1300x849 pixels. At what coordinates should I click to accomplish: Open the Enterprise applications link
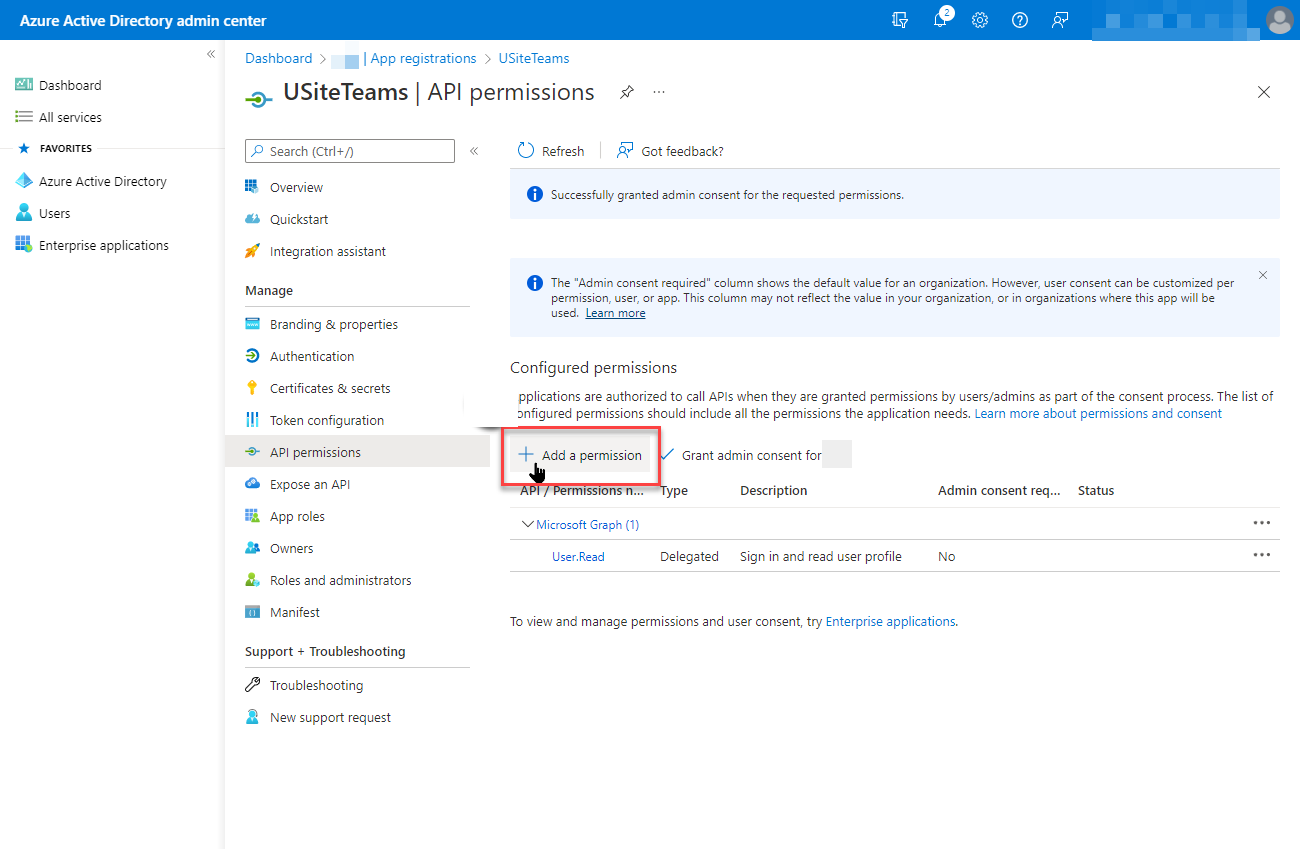(x=890, y=621)
